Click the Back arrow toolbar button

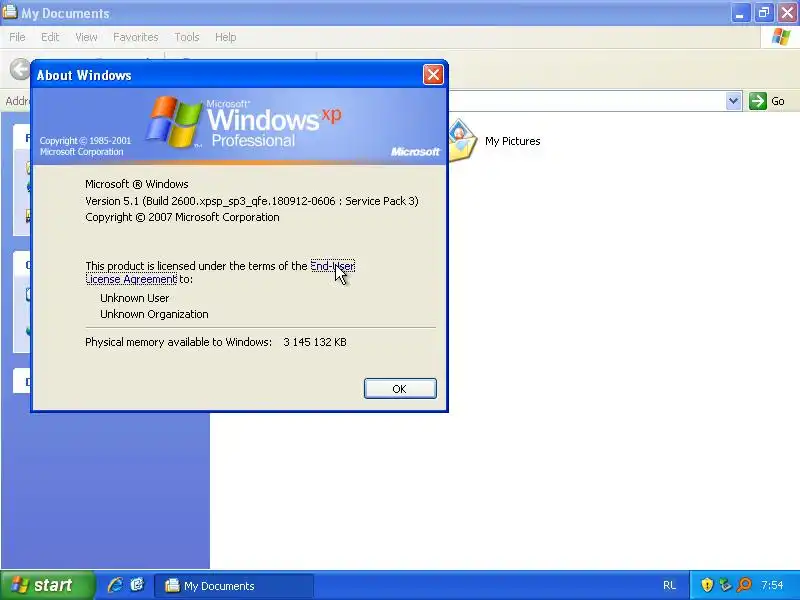pyautogui.click(x=20, y=69)
